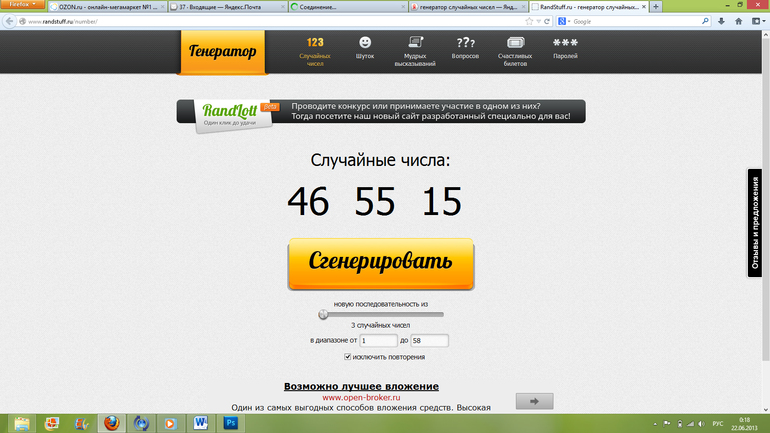Open the Случайных чисел generator section

[x=315, y=48]
